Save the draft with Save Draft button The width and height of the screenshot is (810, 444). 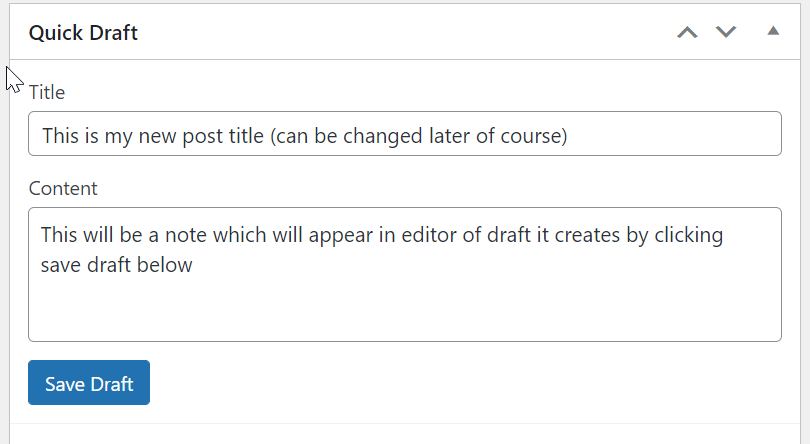point(89,382)
